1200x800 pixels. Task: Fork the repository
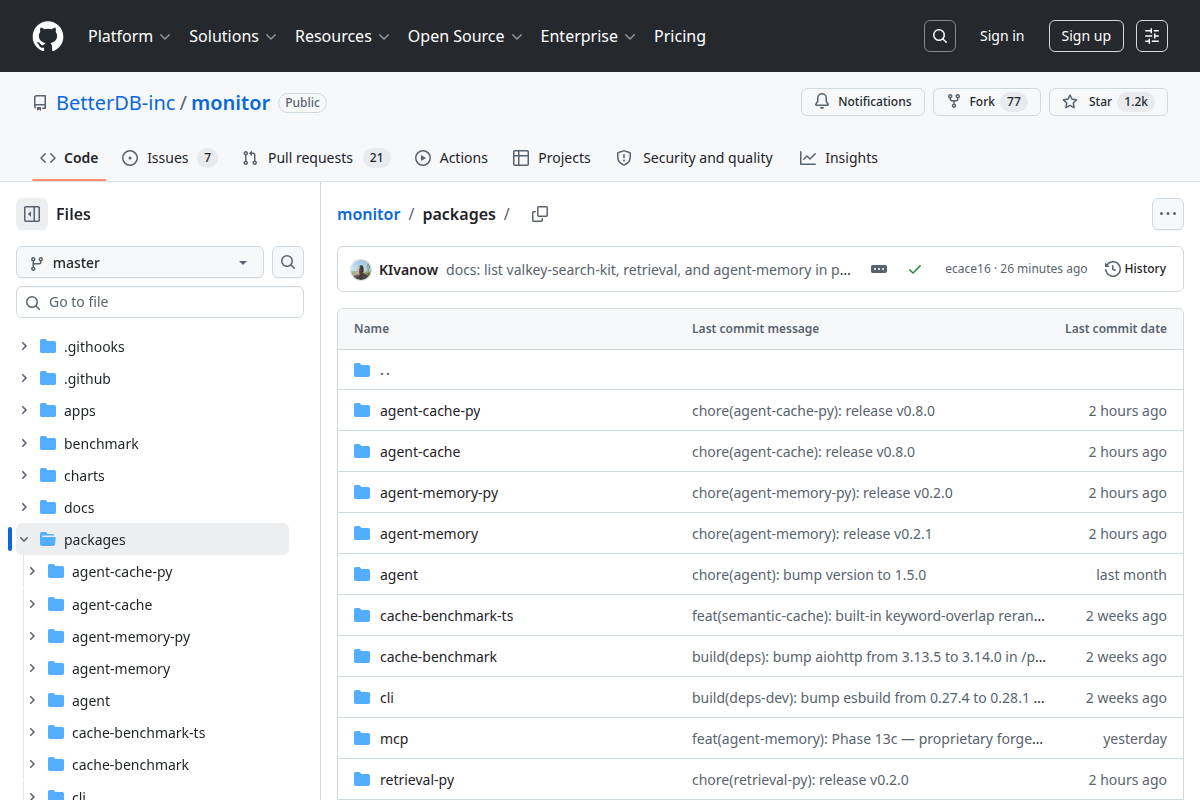(987, 102)
